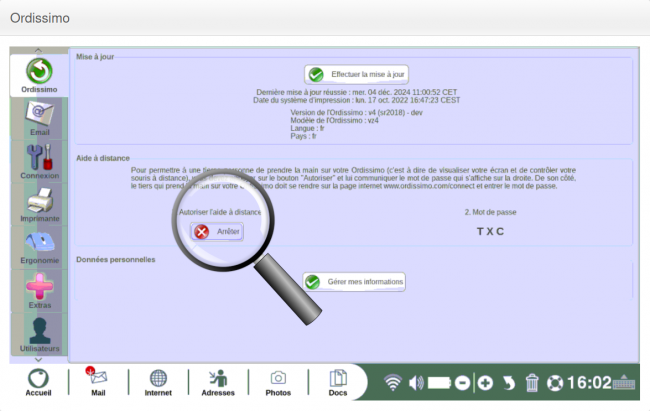Click the Dernière mise à jour réussie line
Viewport: 650px width, 411px height.
(x=357, y=92)
